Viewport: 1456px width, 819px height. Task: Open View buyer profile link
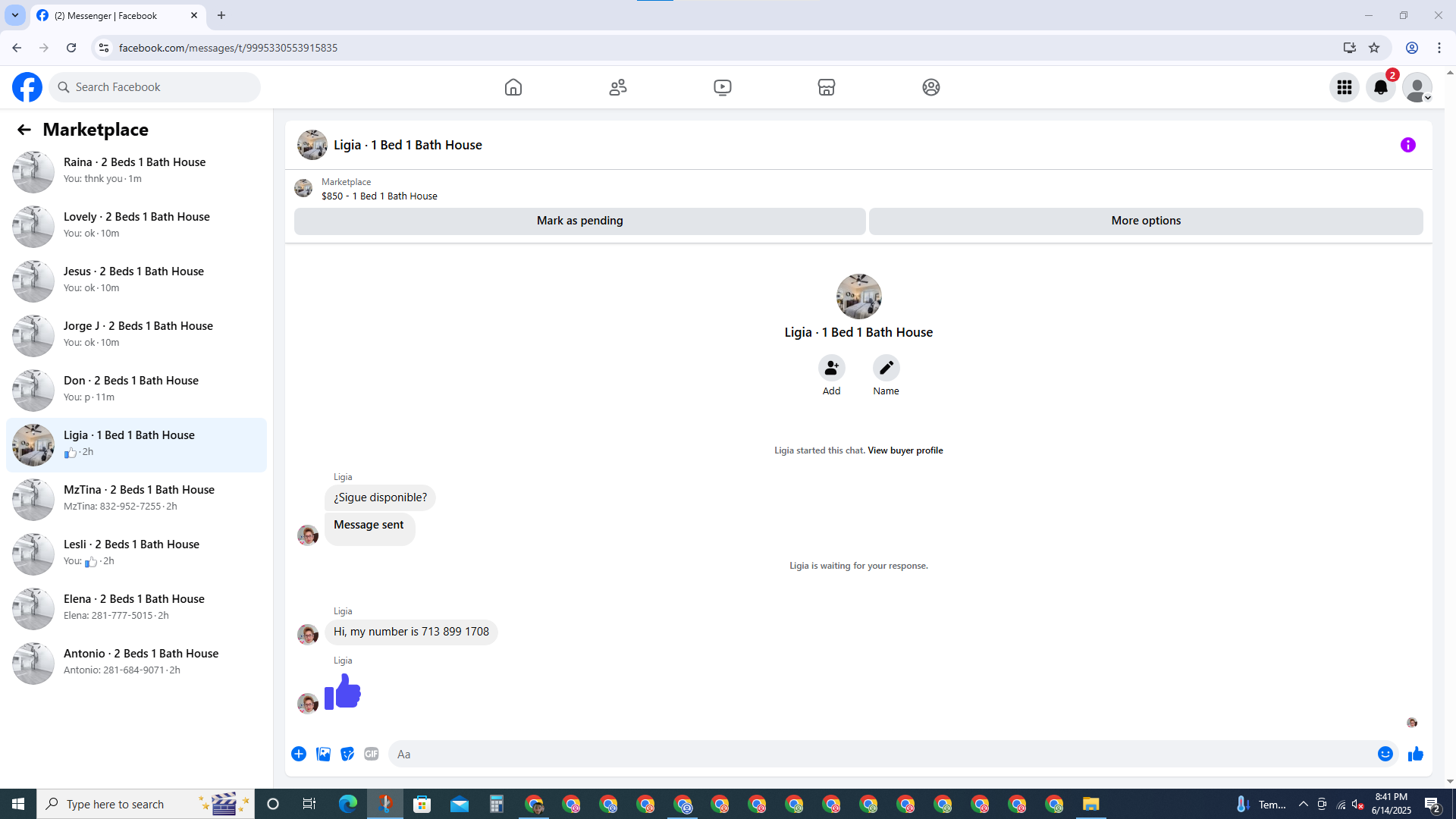[x=905, y=450]
